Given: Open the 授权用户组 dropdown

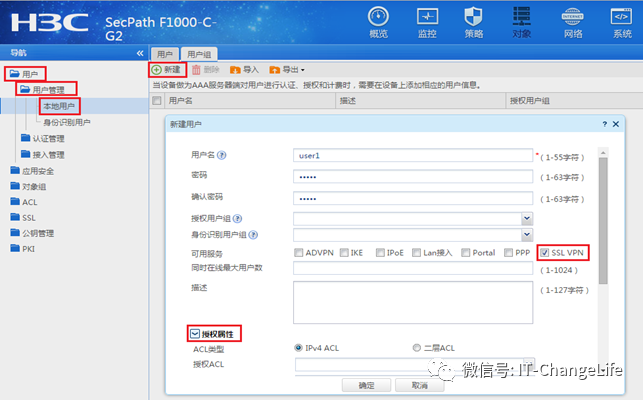Looking at the screenshot, I should (527, 219).
